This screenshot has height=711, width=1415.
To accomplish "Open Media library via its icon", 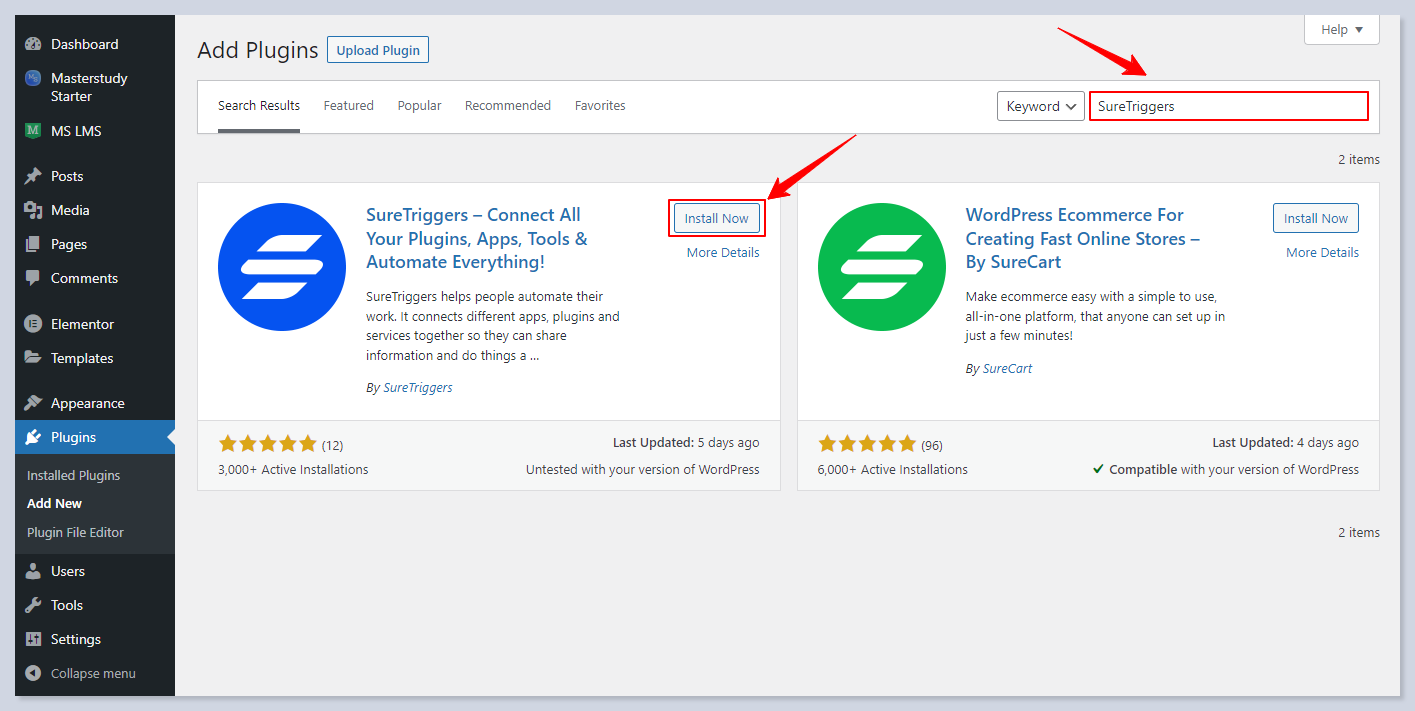I will 33,210.
